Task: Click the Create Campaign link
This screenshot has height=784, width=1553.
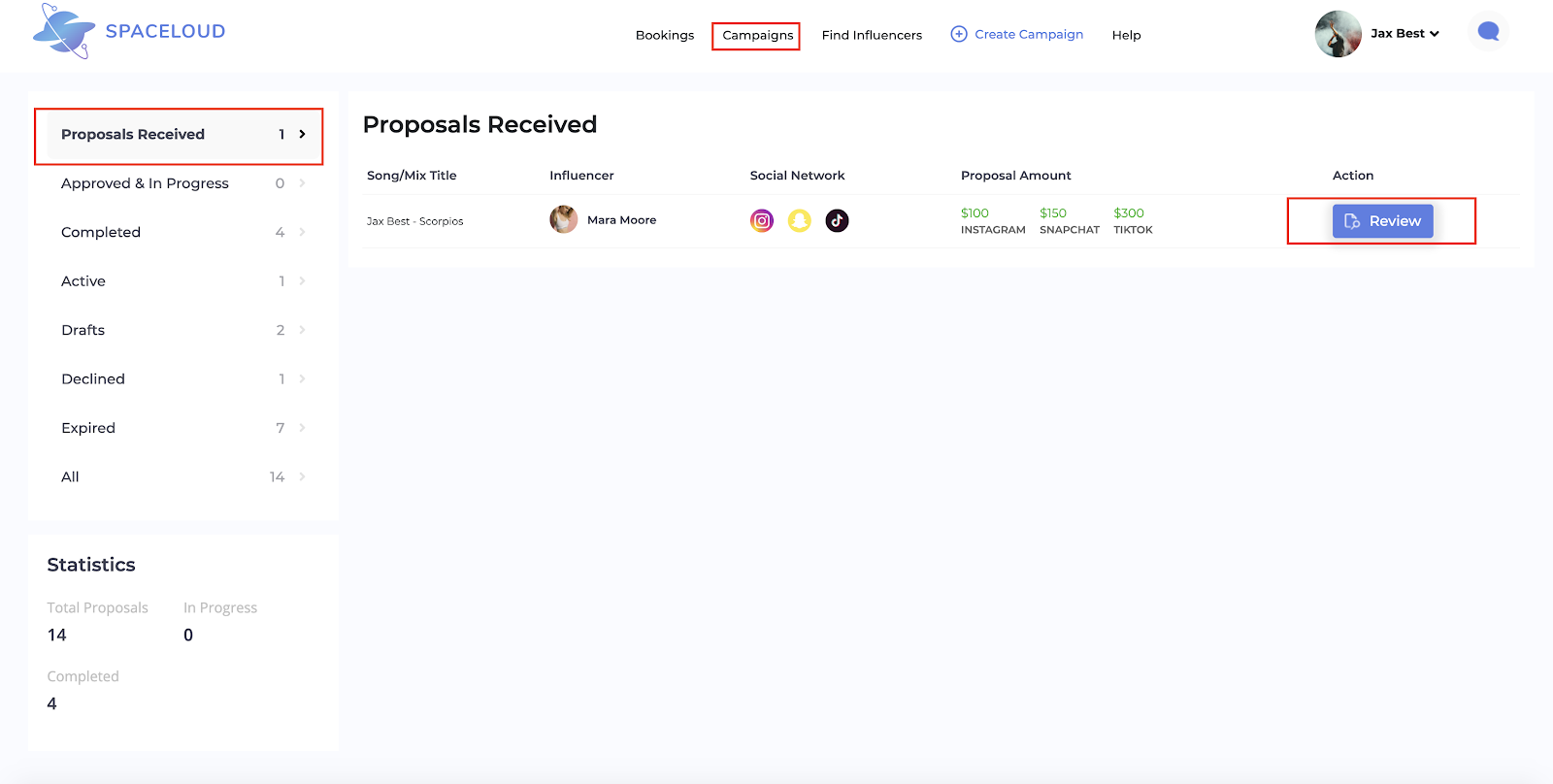Action: pos(1029,34)
